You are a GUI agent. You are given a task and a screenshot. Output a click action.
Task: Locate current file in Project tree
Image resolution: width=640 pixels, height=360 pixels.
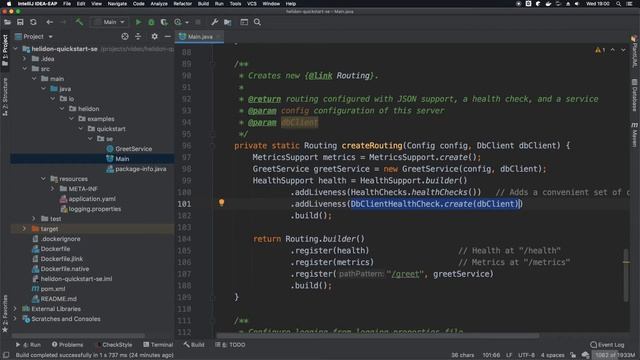125,37
